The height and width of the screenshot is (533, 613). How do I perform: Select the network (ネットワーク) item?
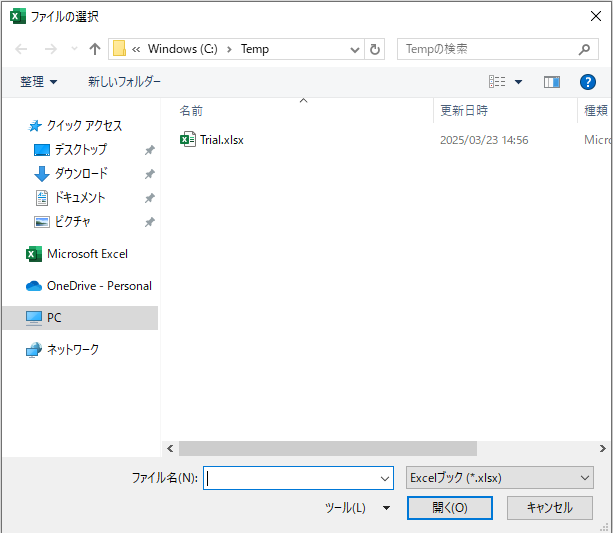click(x=73, y=350)
